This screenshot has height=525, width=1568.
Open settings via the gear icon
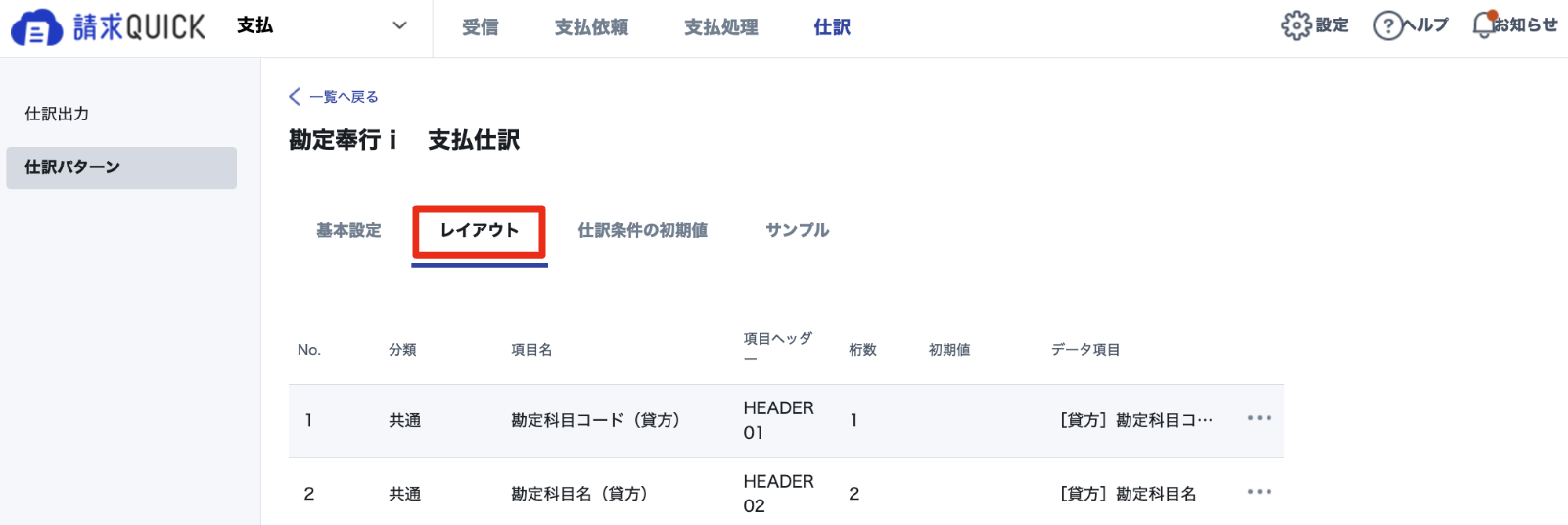point(1296,25)
